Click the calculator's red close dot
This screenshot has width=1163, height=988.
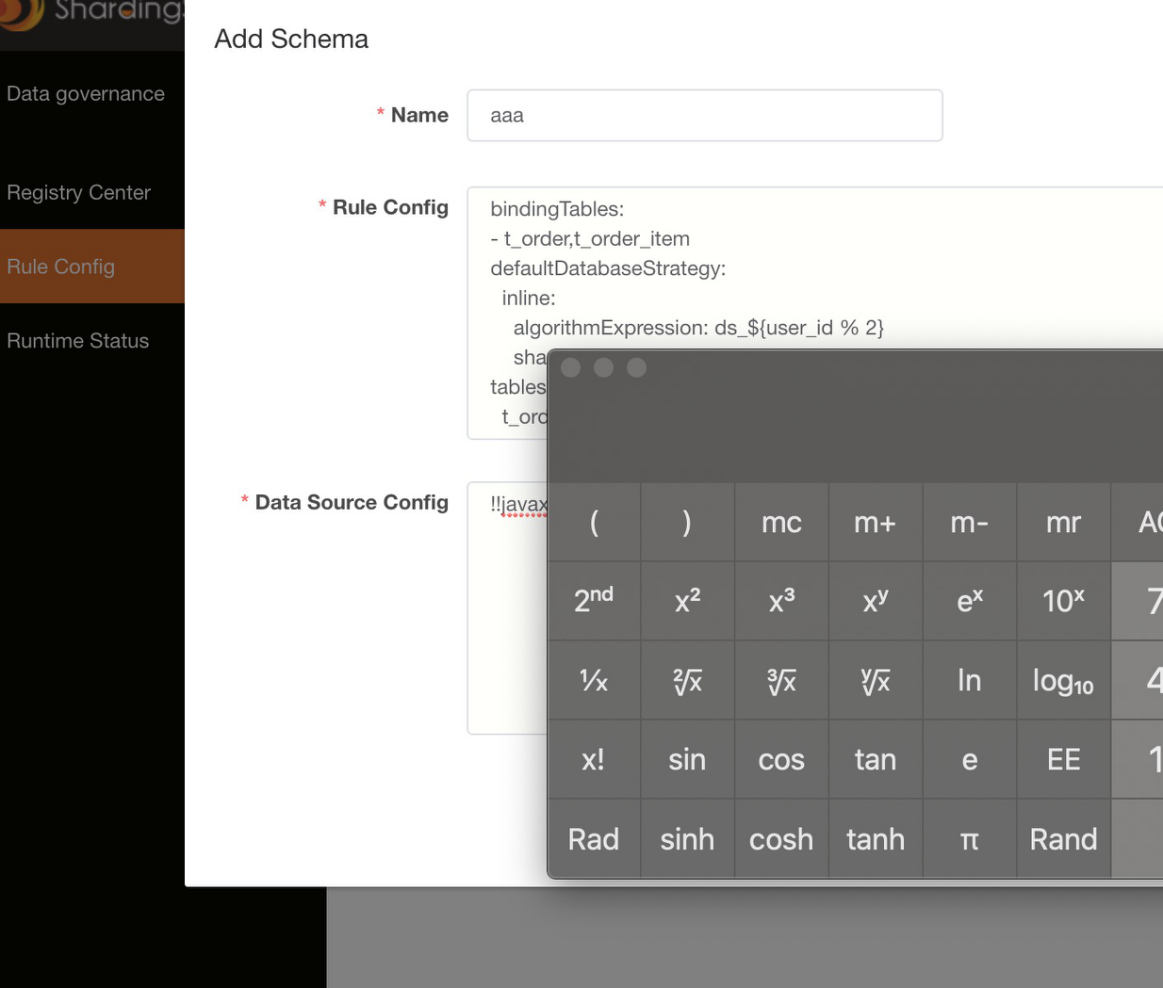coord(570,368)
